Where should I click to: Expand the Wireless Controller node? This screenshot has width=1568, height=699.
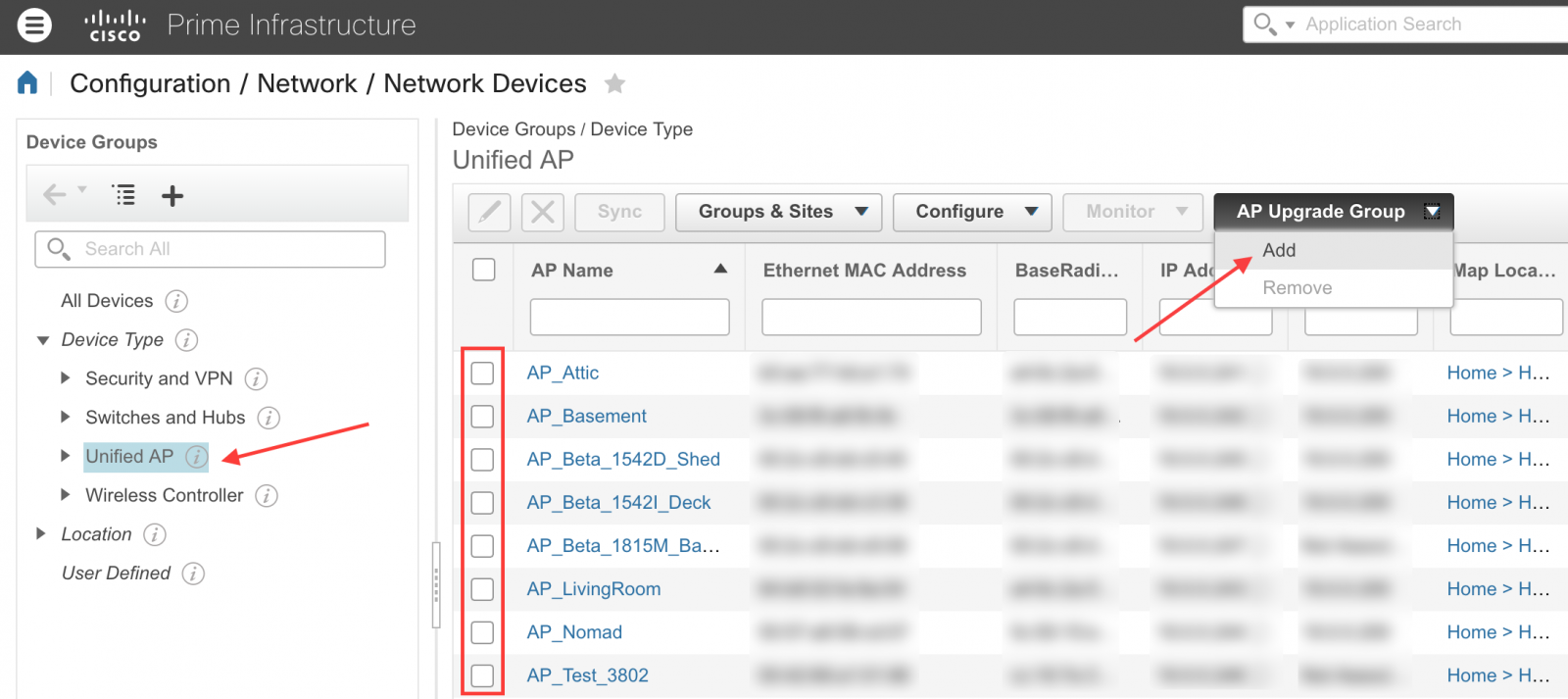(66, 495)
